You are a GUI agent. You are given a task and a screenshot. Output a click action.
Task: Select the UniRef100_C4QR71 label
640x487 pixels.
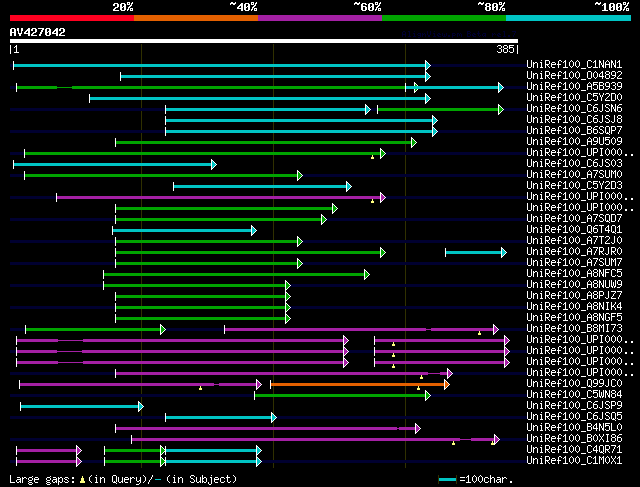pos(574,450)
